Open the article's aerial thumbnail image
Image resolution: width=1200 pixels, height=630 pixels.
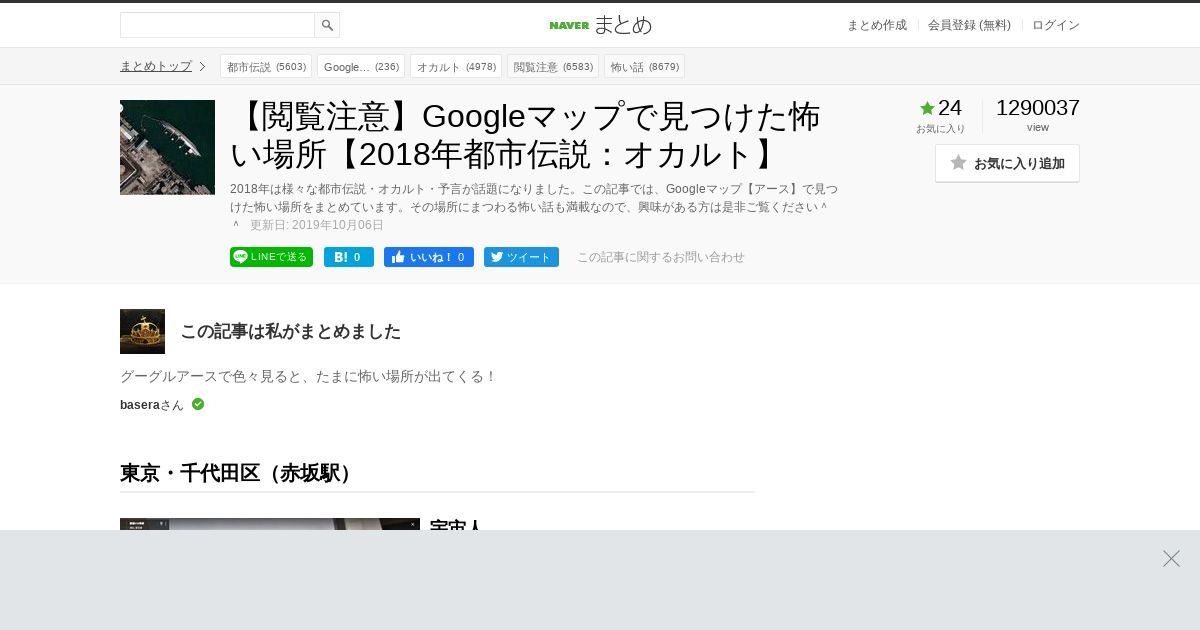(x=167, y=147)
